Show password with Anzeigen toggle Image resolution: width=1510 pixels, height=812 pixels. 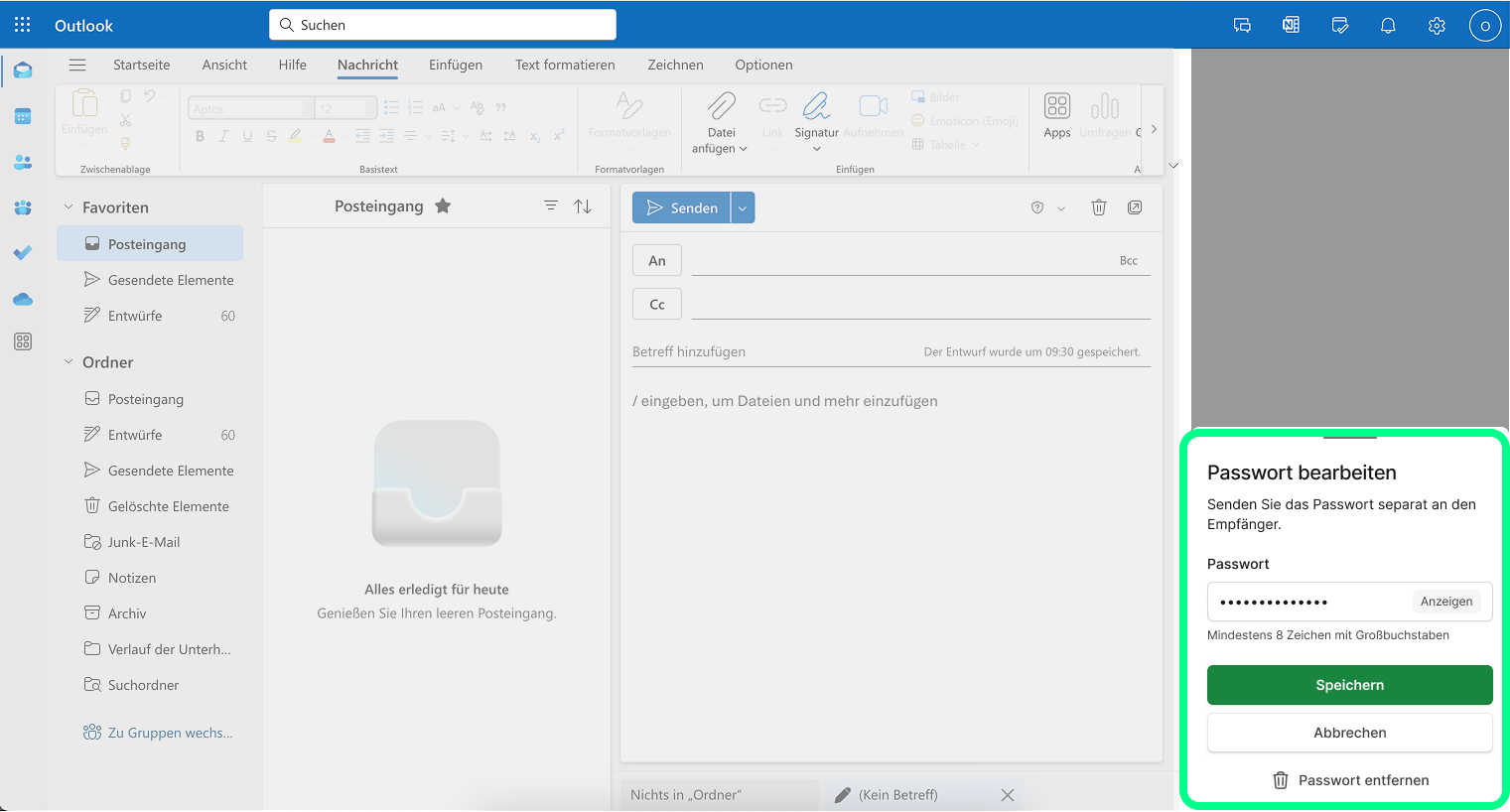point(1445,602)
